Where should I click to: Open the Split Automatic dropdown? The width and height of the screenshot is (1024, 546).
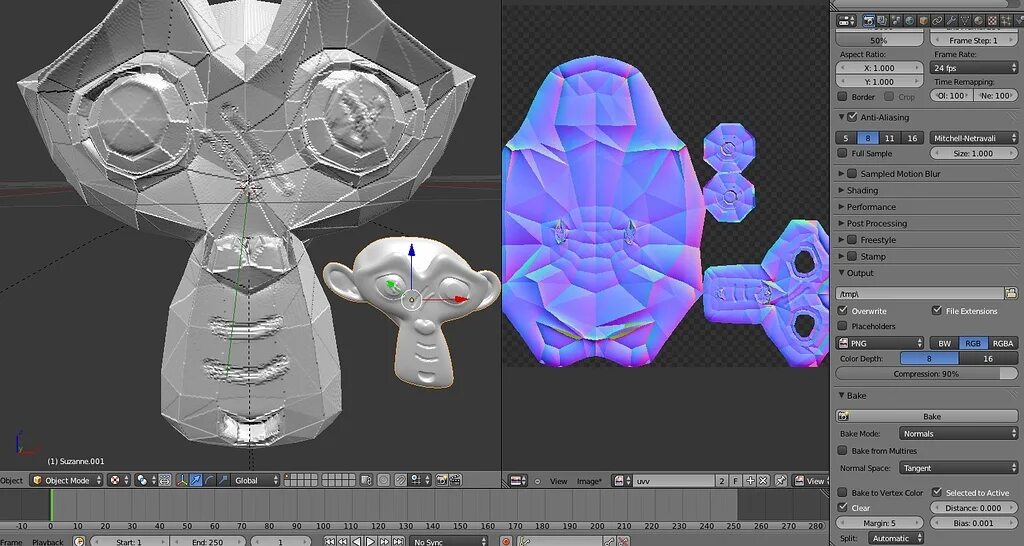point(895,539)
